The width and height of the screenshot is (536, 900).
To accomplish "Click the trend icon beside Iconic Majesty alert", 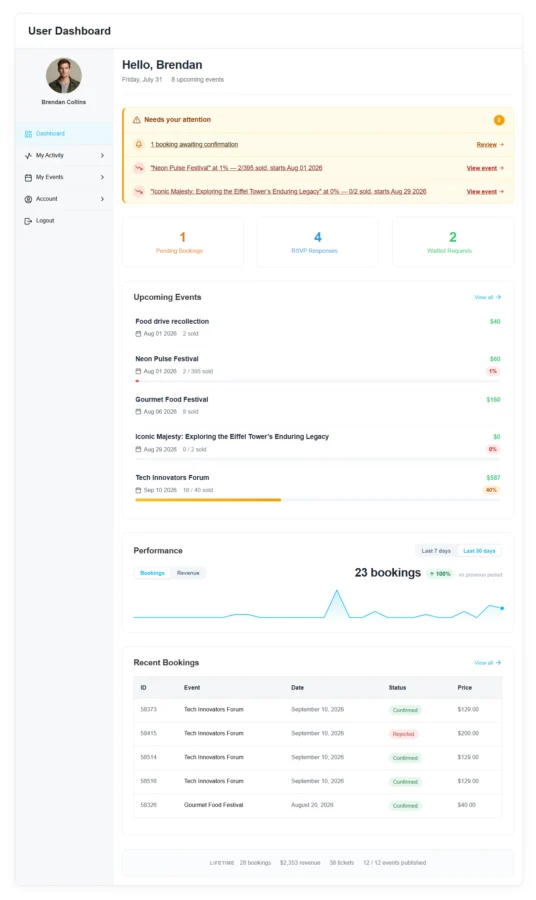I will (138, 192).
